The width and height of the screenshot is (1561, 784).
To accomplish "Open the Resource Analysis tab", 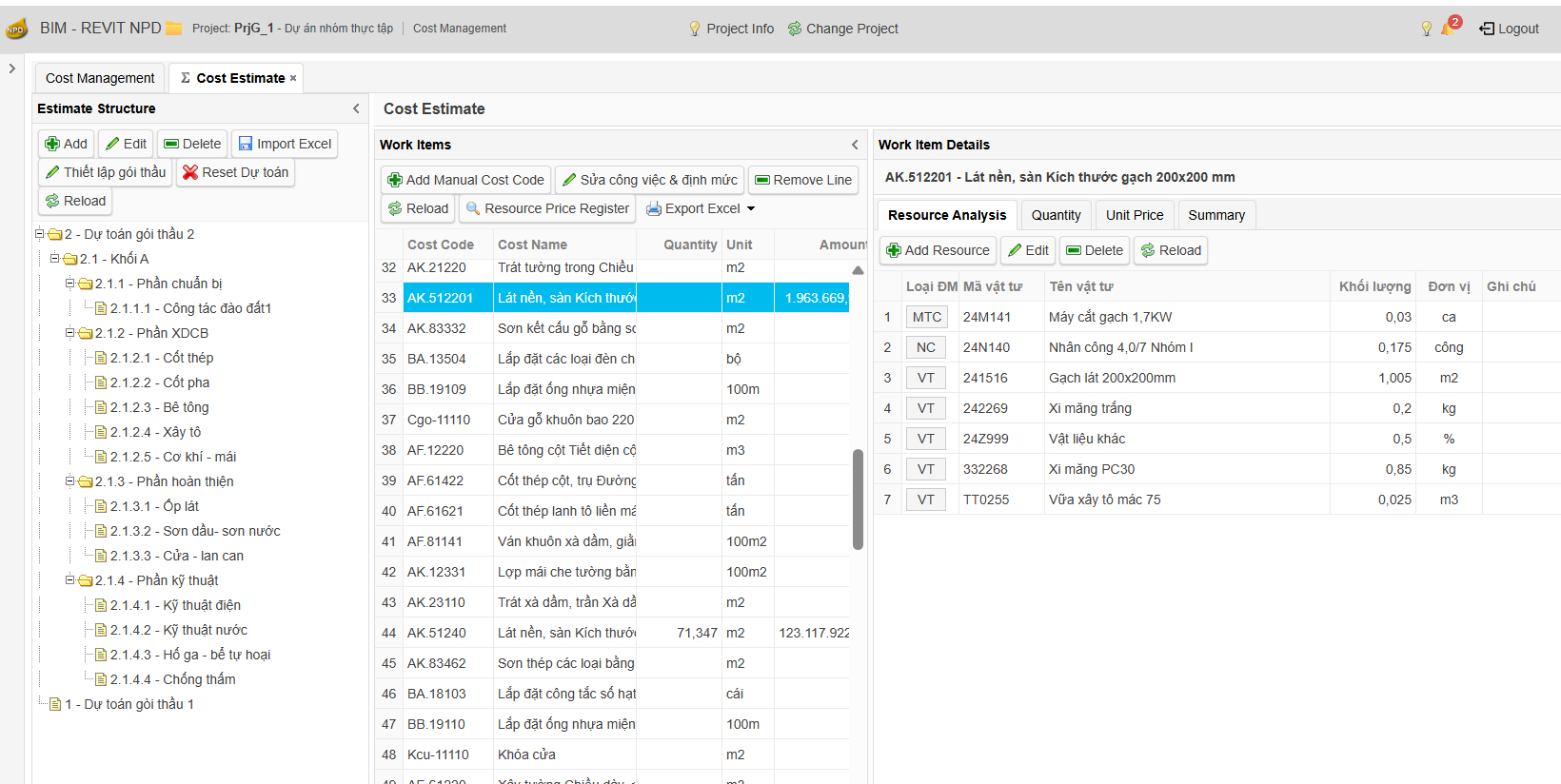I will [947, 215].
